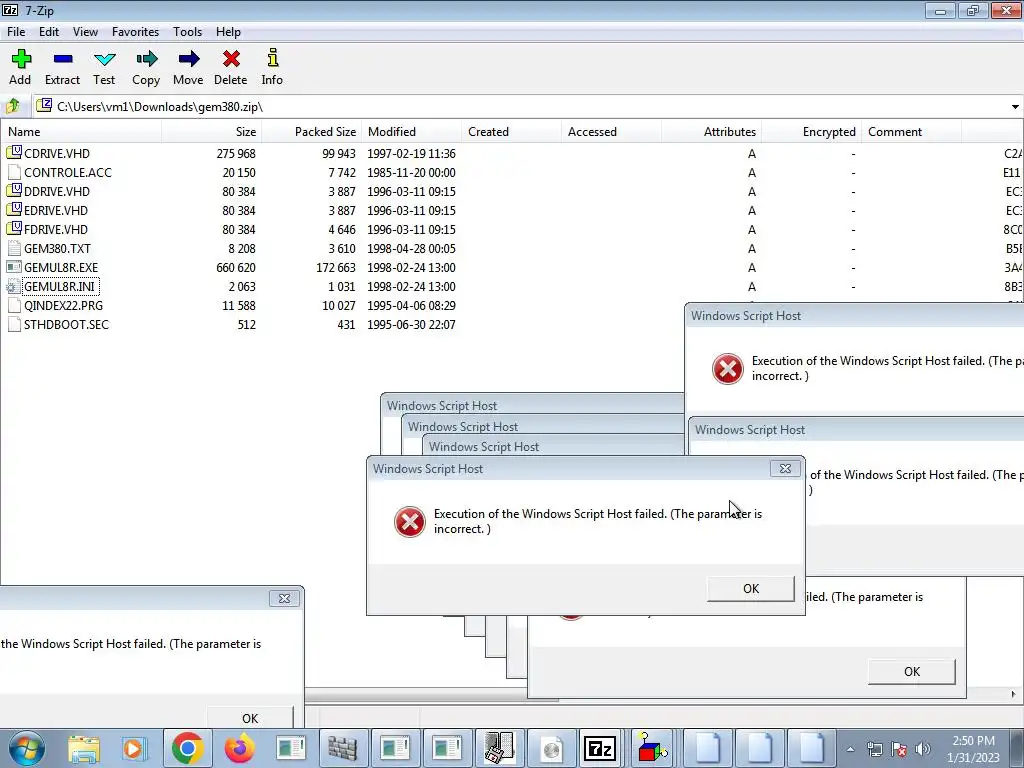Open the Windows Start menu orb

click(x=27, y=748)
